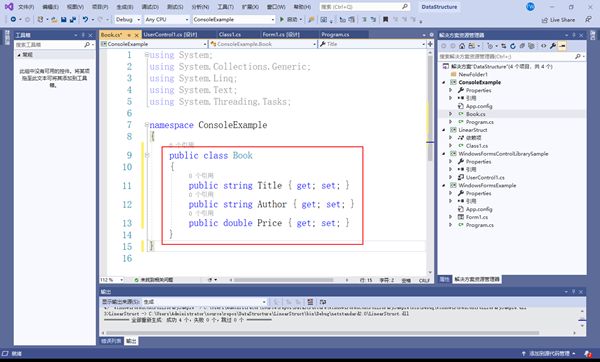Toggle auto-hide pin on Output panel

(574, 292)
